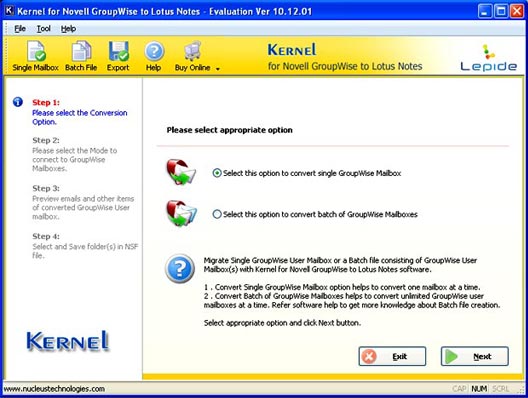The image size is (528, 398).
Task: Open the Batch File toolbar icon
Action: point(81,51)
